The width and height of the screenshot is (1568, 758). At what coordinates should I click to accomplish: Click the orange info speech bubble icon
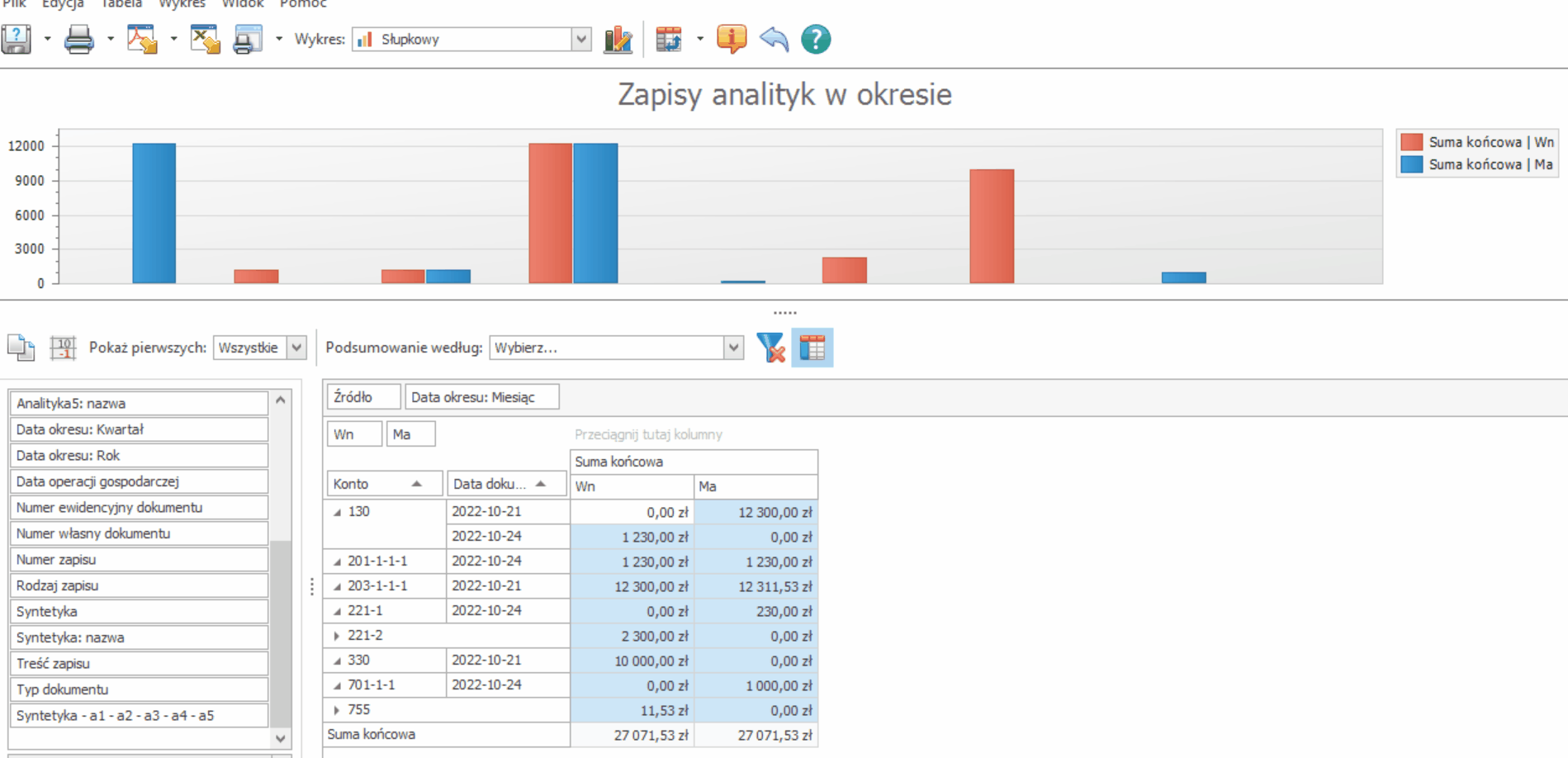(x=732, y=39)
